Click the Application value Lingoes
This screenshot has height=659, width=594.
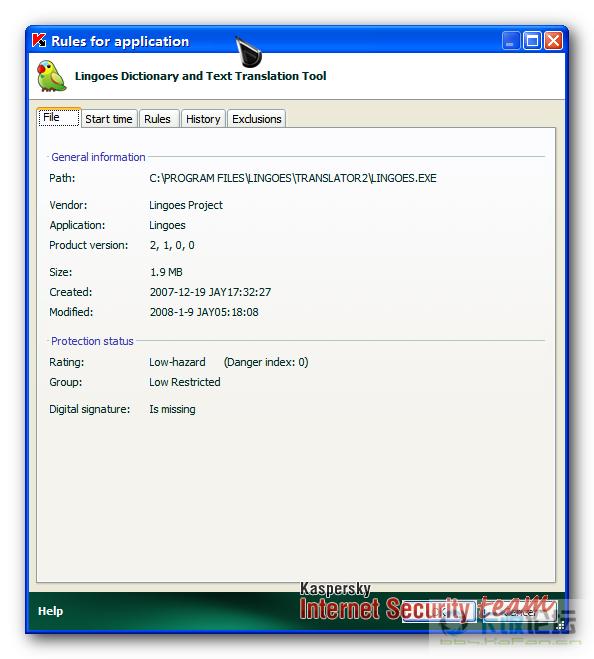[x=167, y=225]
